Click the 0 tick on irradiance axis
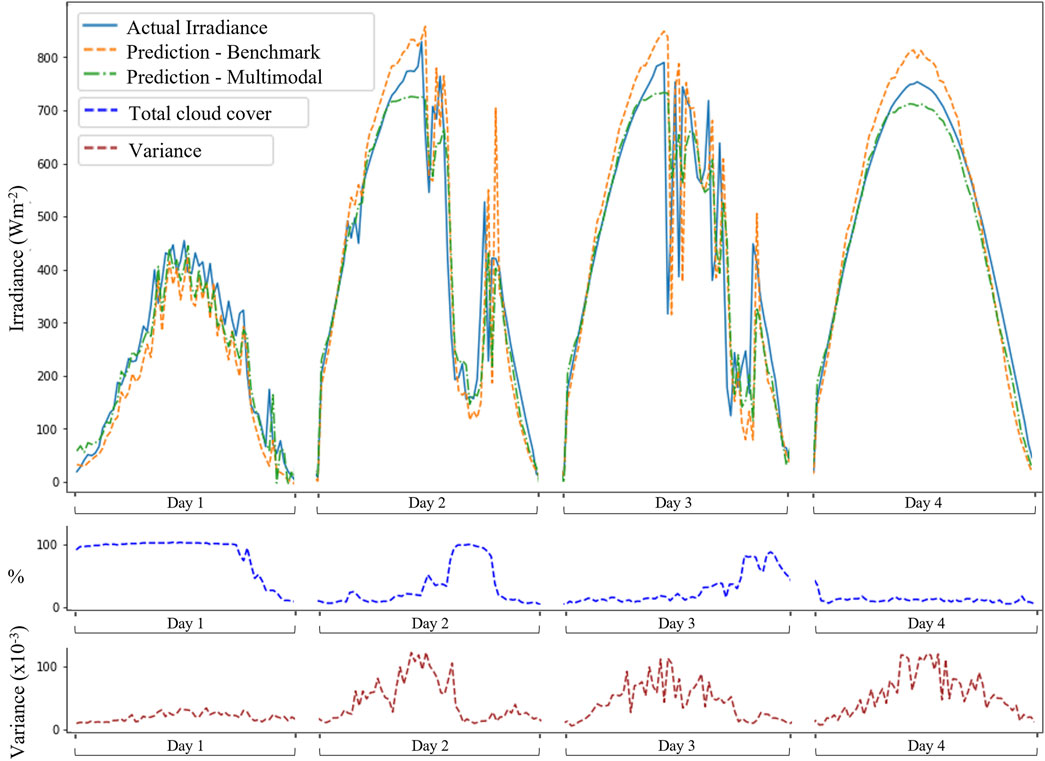 click(55, 482)
